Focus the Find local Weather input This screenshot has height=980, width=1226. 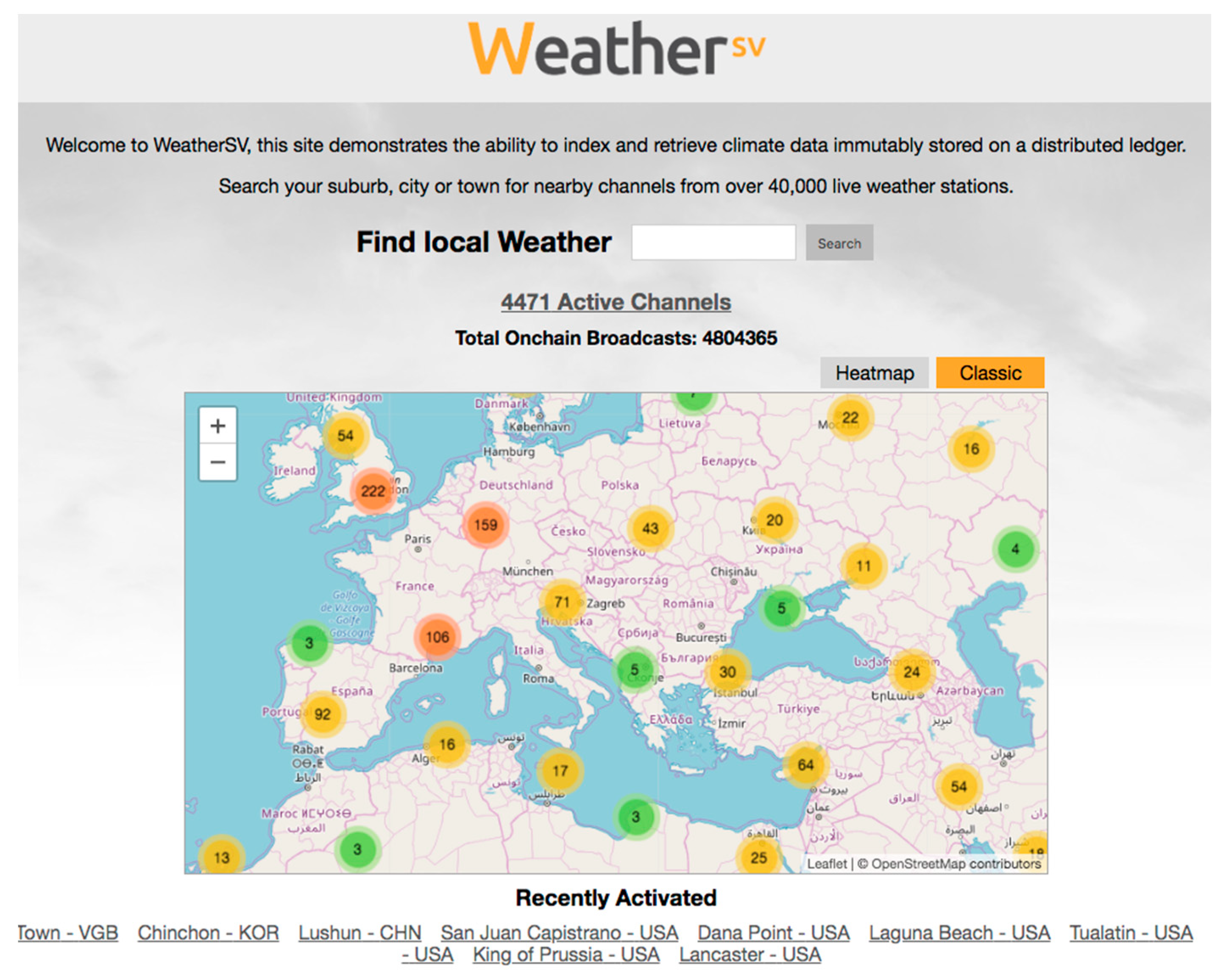[713, 243]
